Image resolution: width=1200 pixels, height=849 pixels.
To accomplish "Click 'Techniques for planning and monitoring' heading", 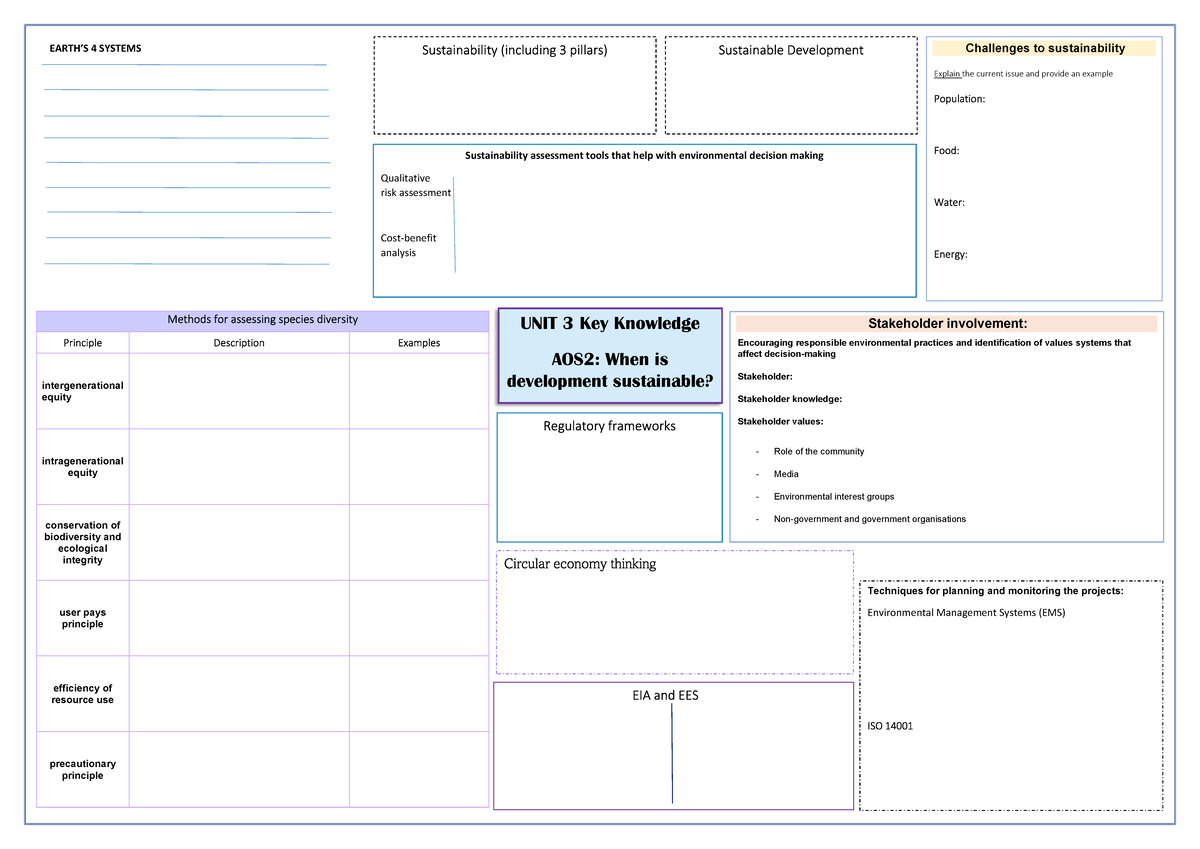I will pos(995,591).
